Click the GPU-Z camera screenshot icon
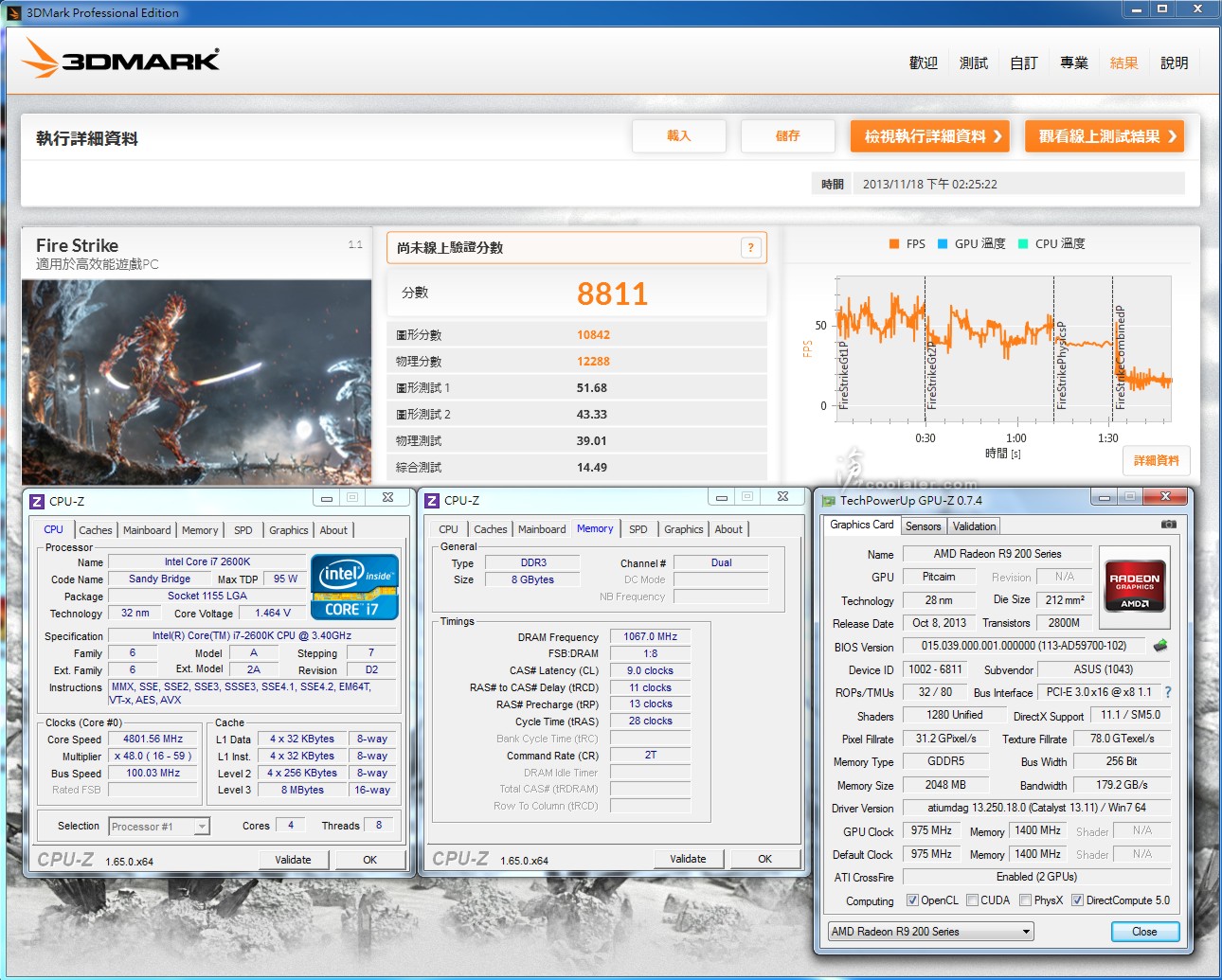Screen dimensions: 1222x980 coord(1168,524)
